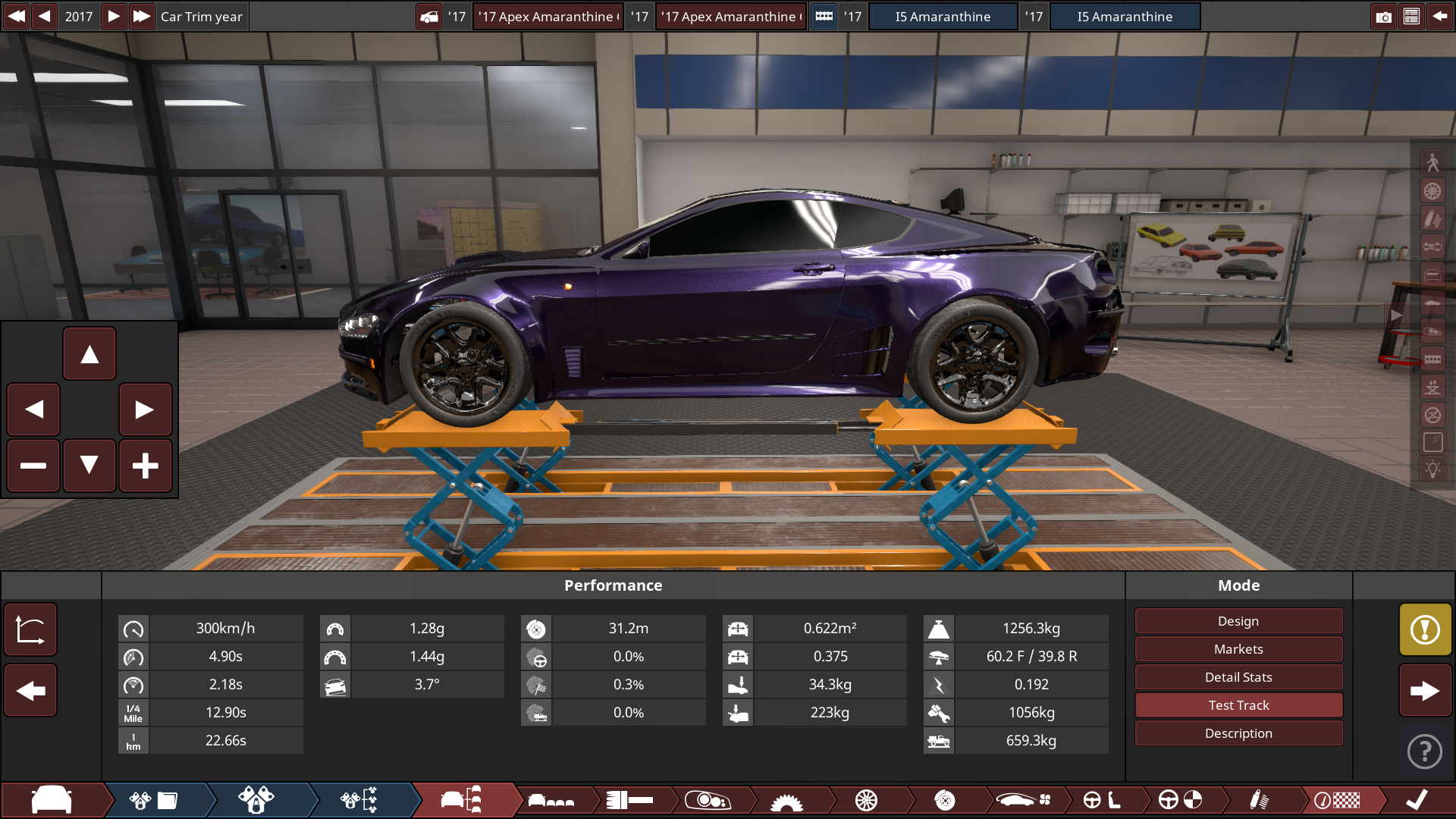Open the Detail Stats mode

point(1238,677)
